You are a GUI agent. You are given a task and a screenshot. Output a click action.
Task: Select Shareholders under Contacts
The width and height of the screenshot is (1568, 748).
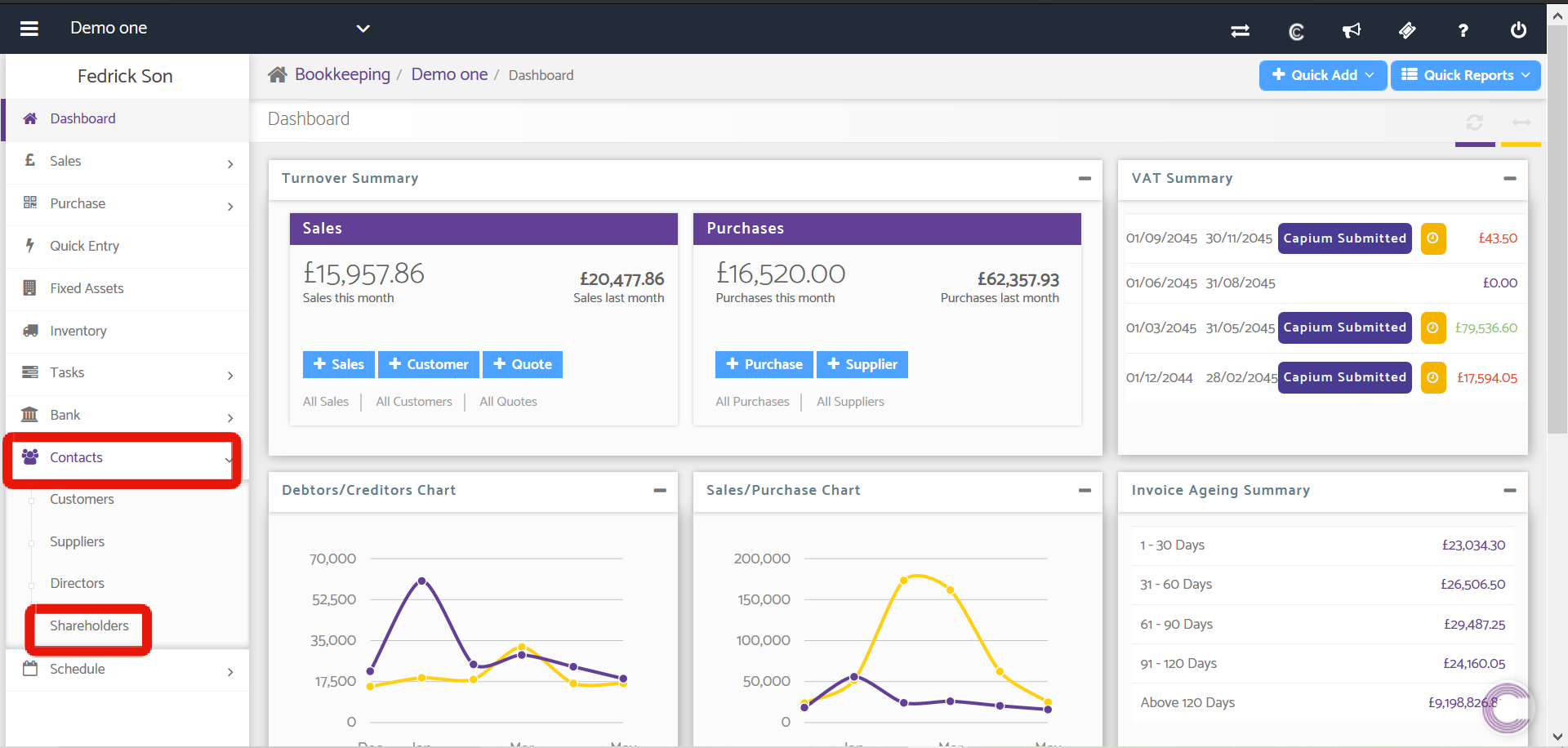(89, 626)
